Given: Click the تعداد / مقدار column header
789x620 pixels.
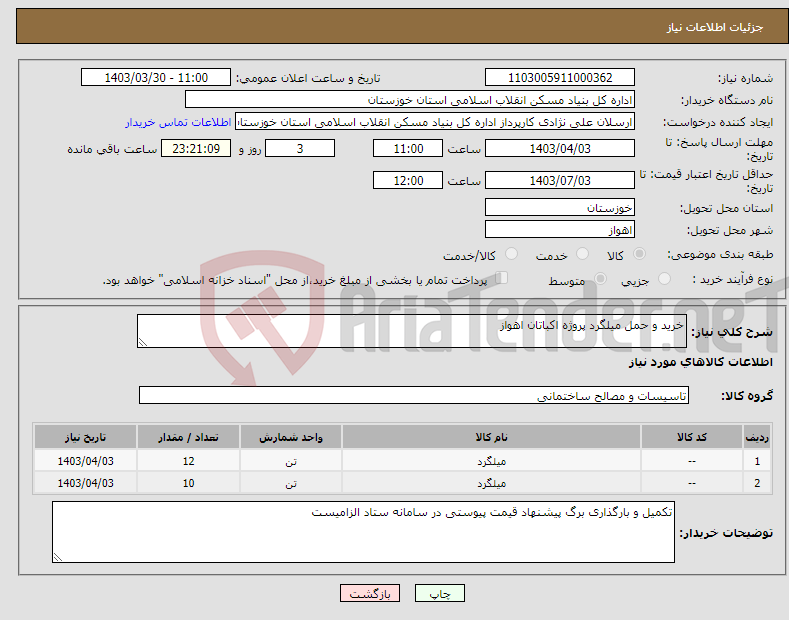Looking at the screenshot, I should [188, 437].
